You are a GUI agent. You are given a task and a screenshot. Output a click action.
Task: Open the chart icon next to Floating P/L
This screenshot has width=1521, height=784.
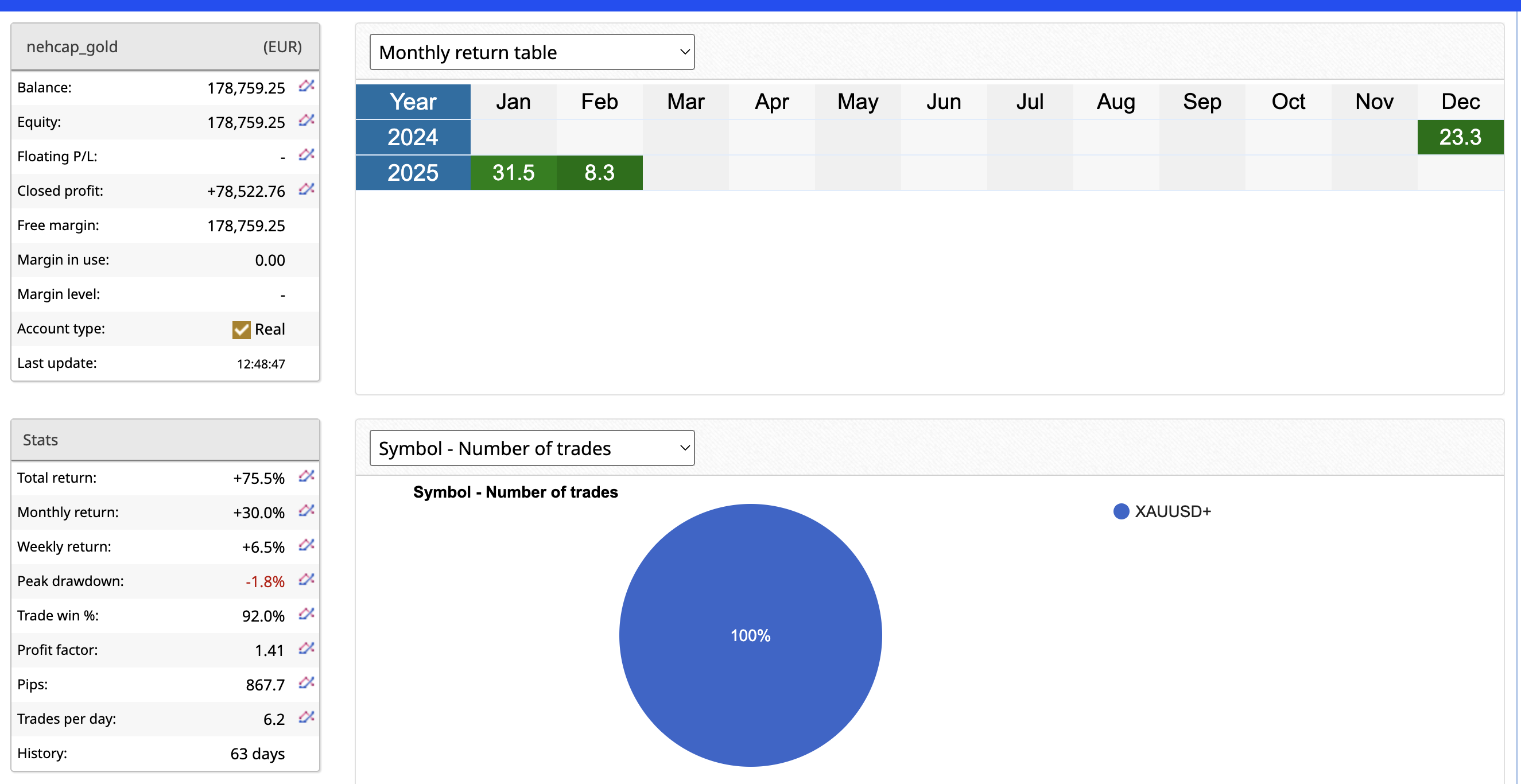coord(306,156)
